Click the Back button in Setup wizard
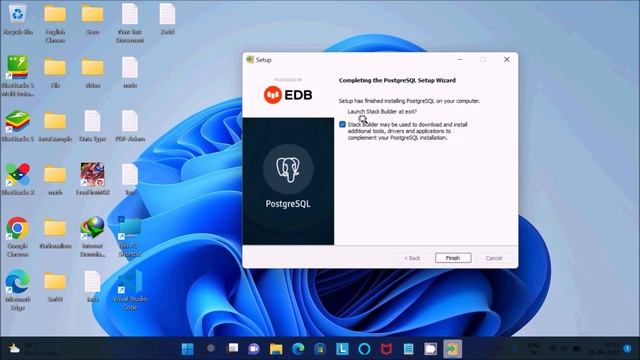Viewport: 640px width, 360px height. click(412, 258)
